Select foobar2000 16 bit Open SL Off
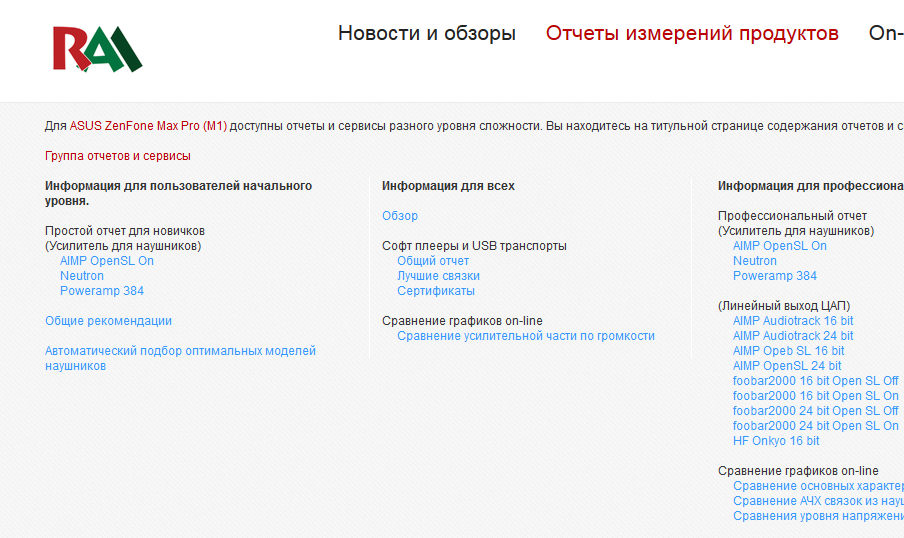 (x=815, y=381)
